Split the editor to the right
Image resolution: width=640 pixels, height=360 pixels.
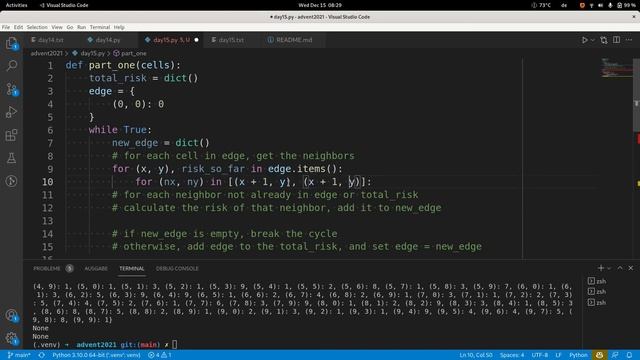point(616,40)
